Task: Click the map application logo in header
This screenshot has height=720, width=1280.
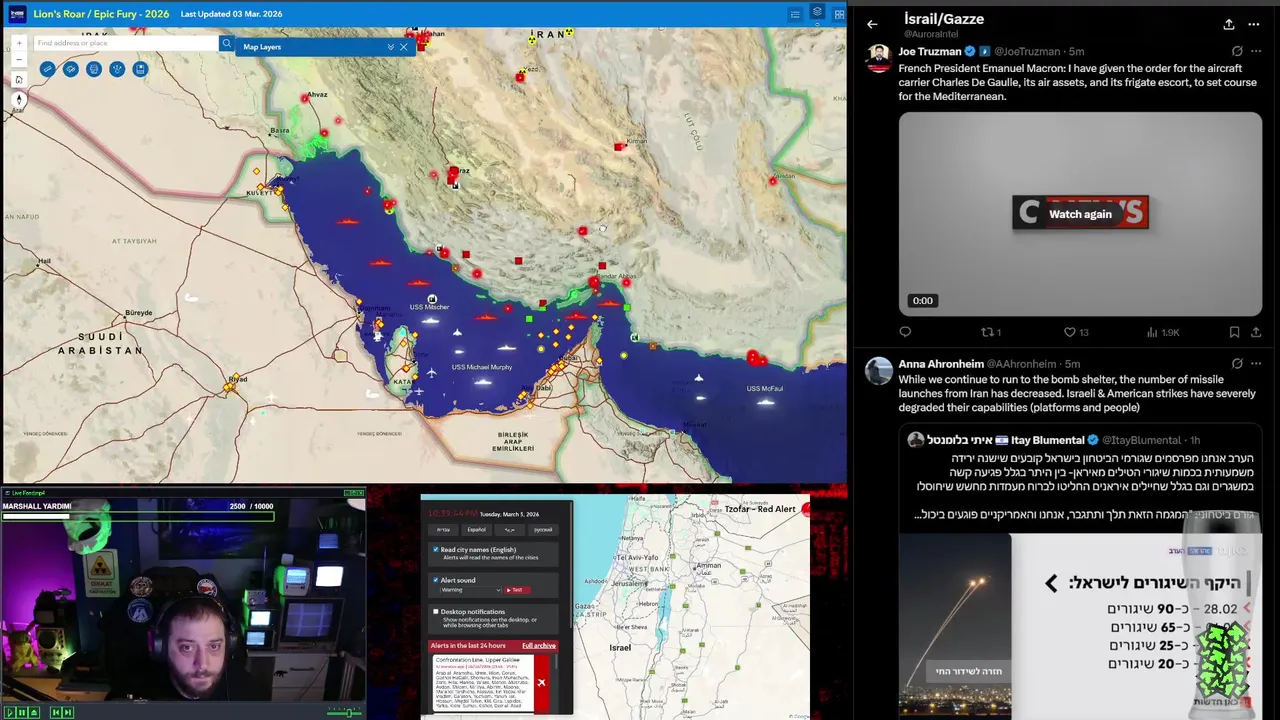Action: point(17,14)
